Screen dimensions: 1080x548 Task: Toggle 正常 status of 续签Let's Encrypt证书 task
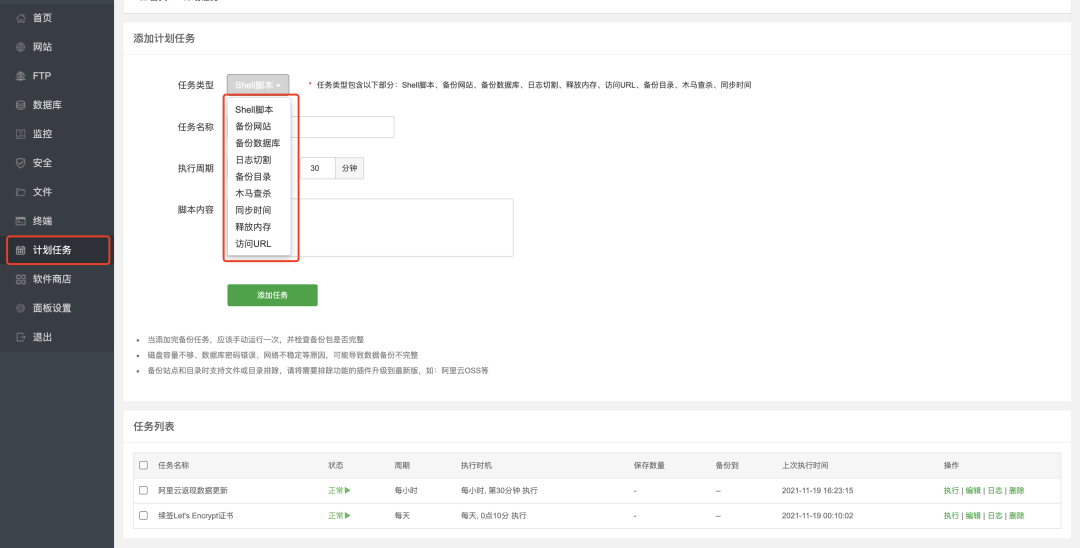point(339,515)
